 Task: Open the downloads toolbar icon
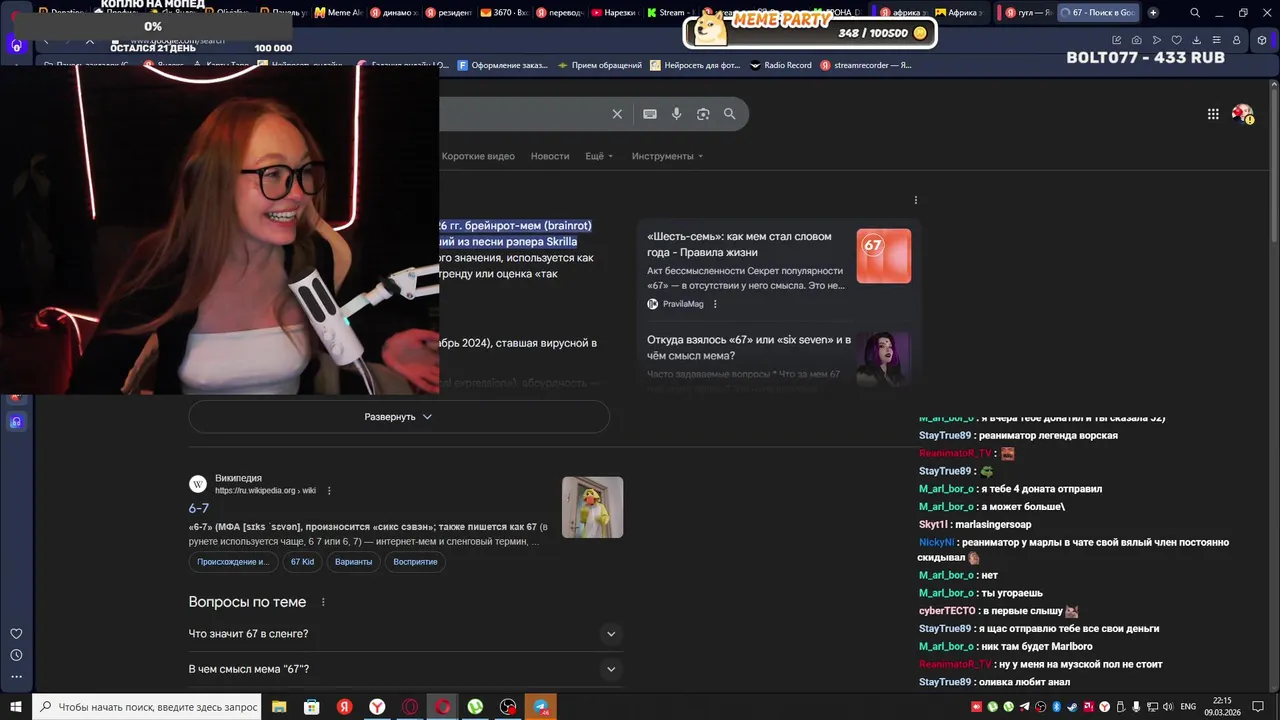pos(1197,40)
